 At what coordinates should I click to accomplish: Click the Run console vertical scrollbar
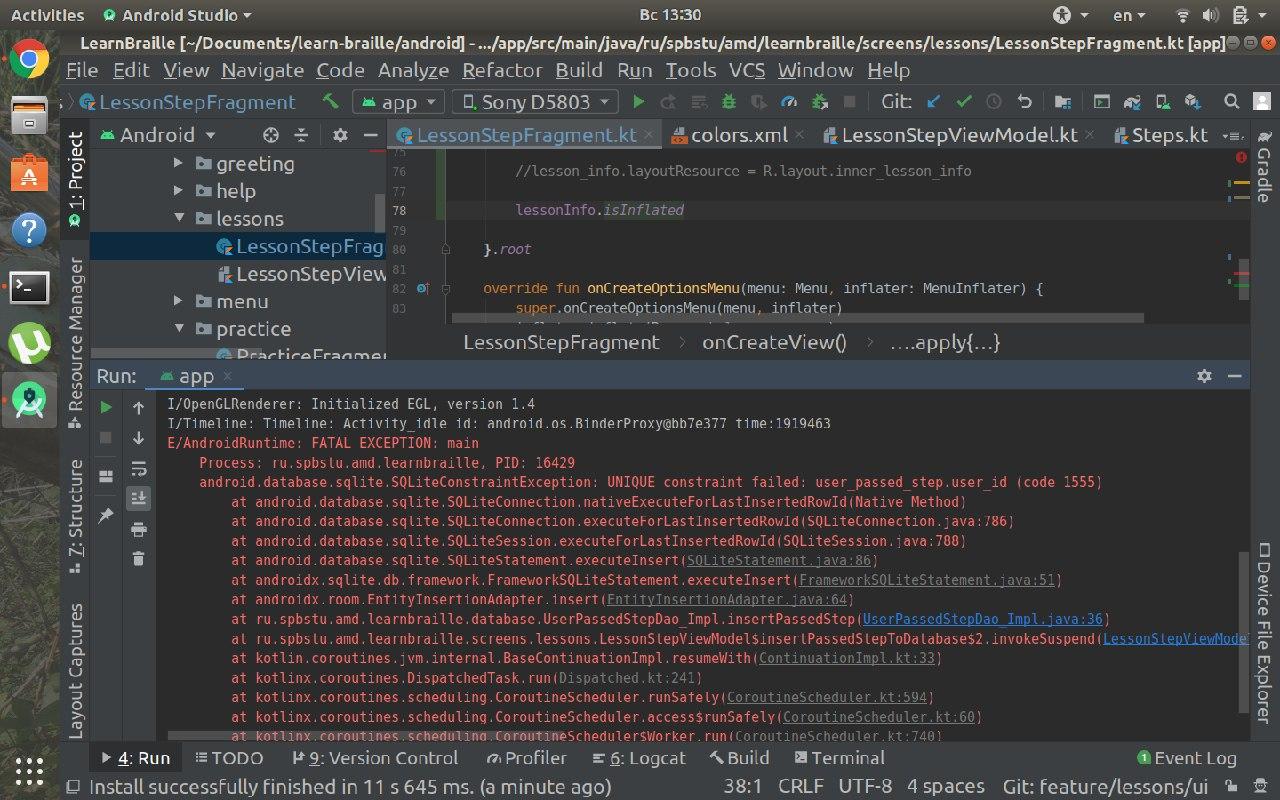point(1244,633)
